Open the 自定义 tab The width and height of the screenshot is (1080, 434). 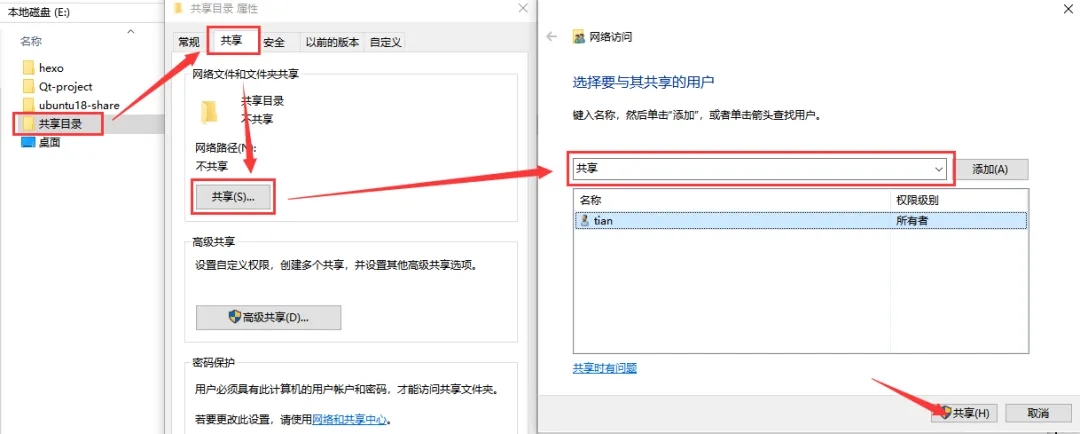[385, 42]
